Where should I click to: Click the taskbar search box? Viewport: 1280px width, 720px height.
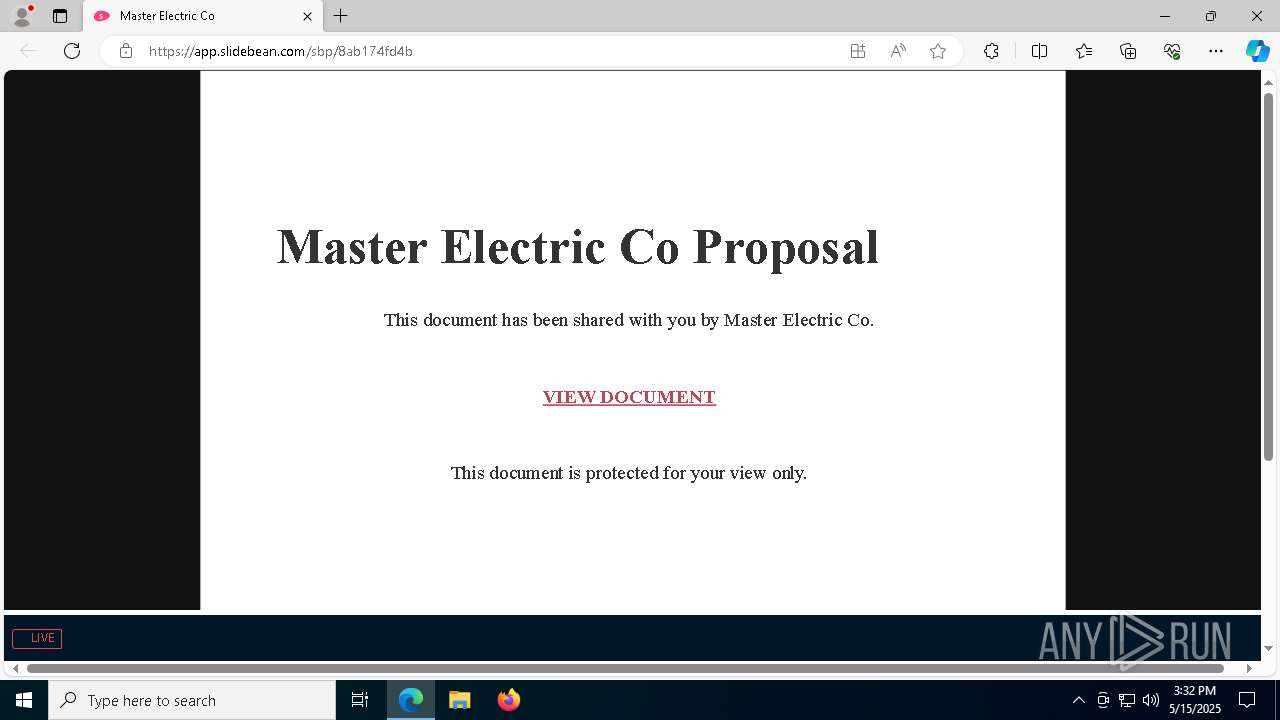tap(192, 700)
